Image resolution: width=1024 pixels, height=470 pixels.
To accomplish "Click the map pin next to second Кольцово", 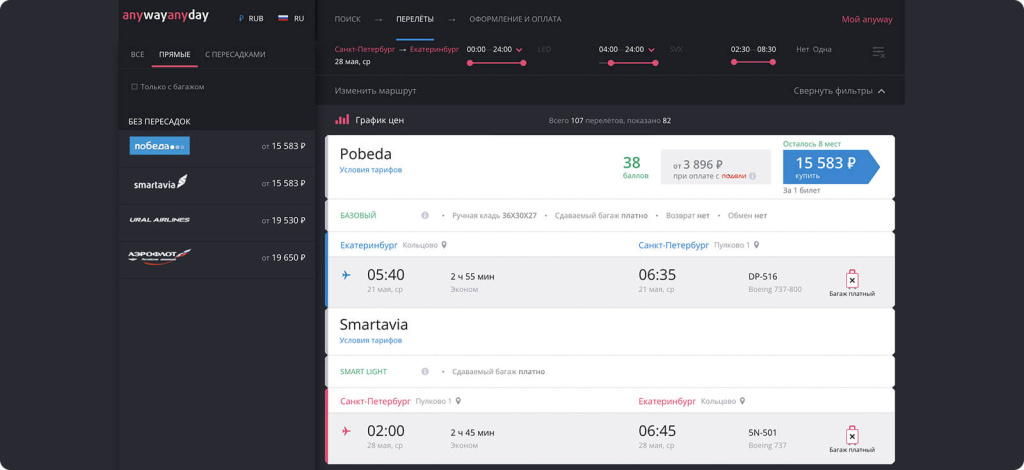I will point(742,401).
